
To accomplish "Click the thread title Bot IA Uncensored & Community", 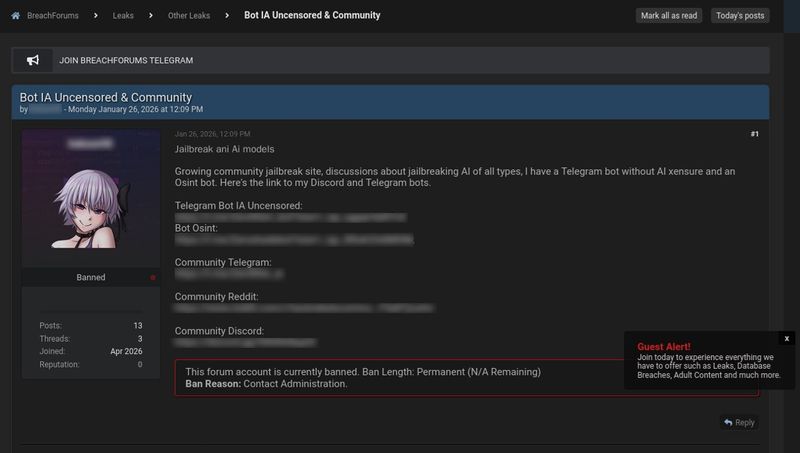I will 106,97.
